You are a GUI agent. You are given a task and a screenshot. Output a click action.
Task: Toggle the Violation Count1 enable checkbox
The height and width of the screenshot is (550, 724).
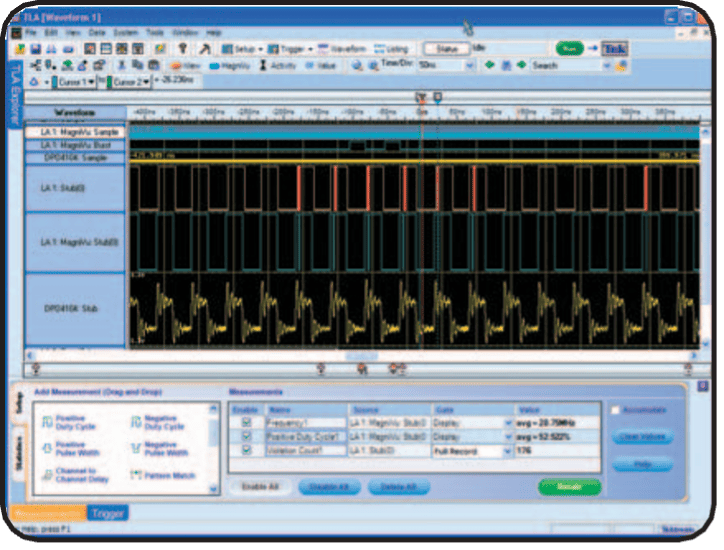(x=246, y=451)
